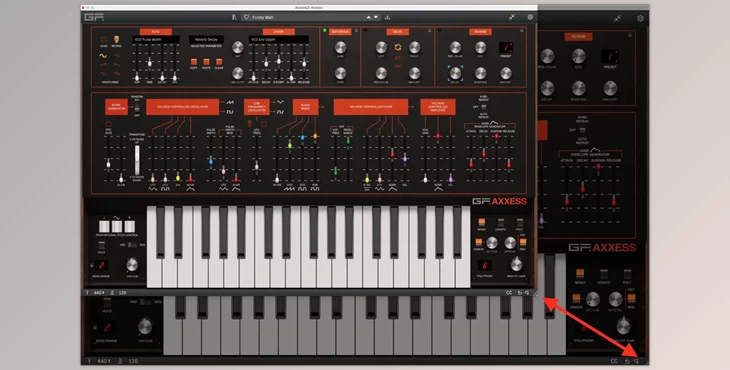Enable Mono mode in front window
The width and height of the screenshot is (730, 370).
tap(482, 222)
